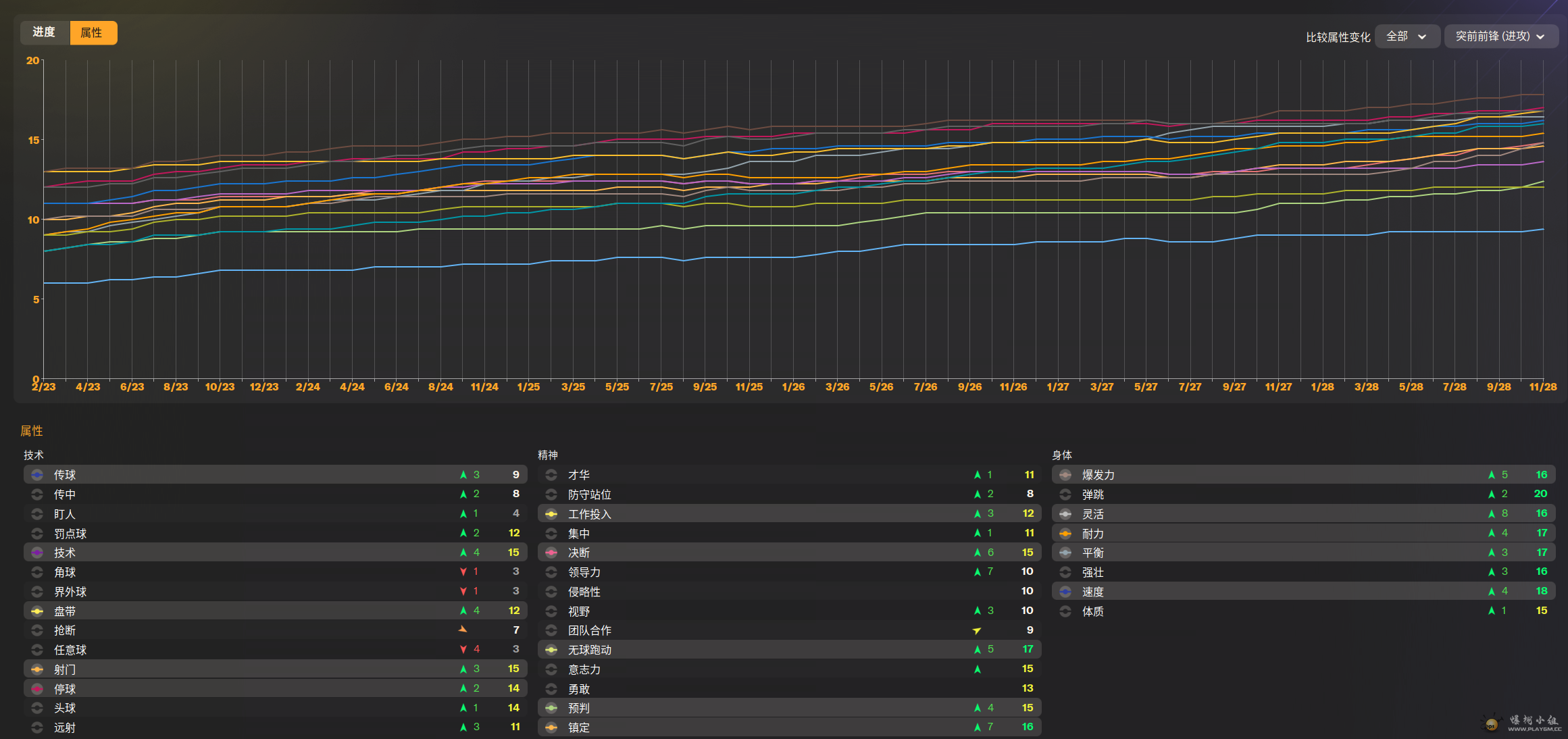1568x739 pixels.
Task: Switch to the 进度 tab
Action: (45, 32)
